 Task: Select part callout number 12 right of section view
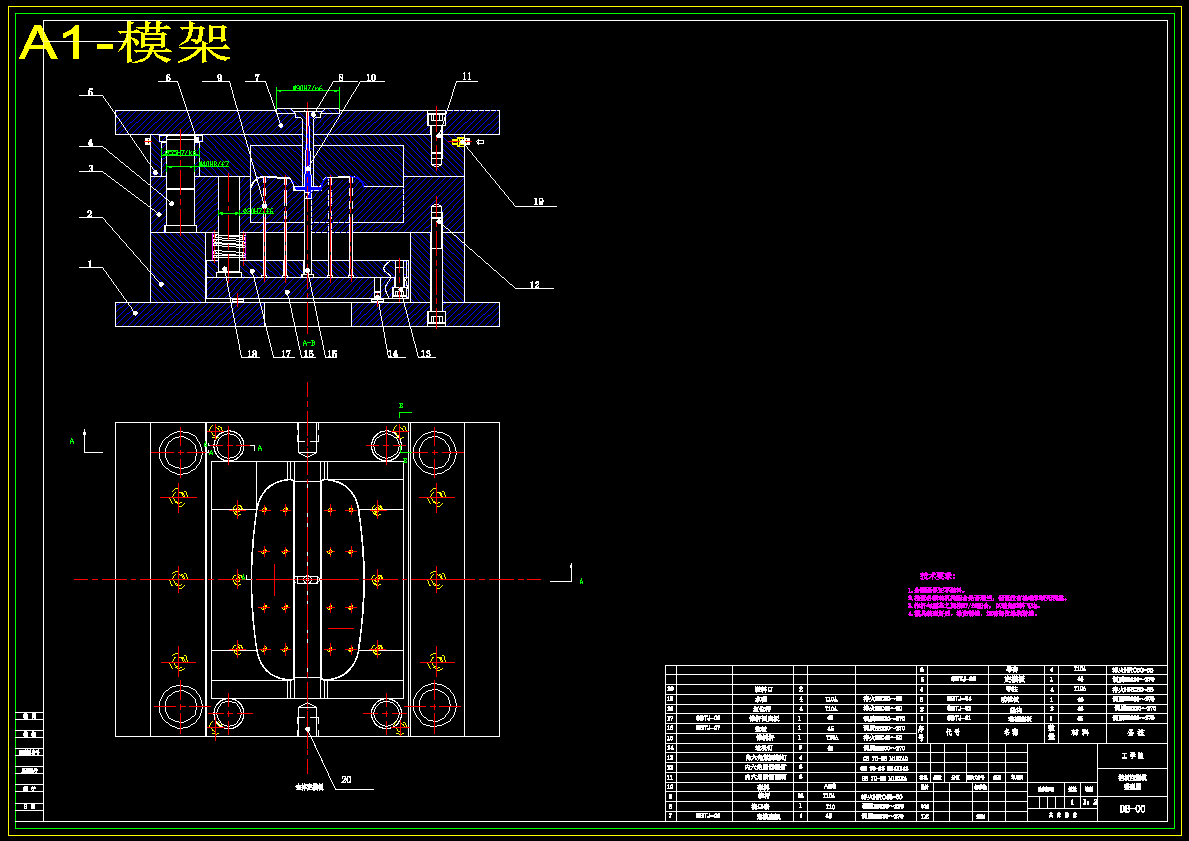(x=535, y=284)
